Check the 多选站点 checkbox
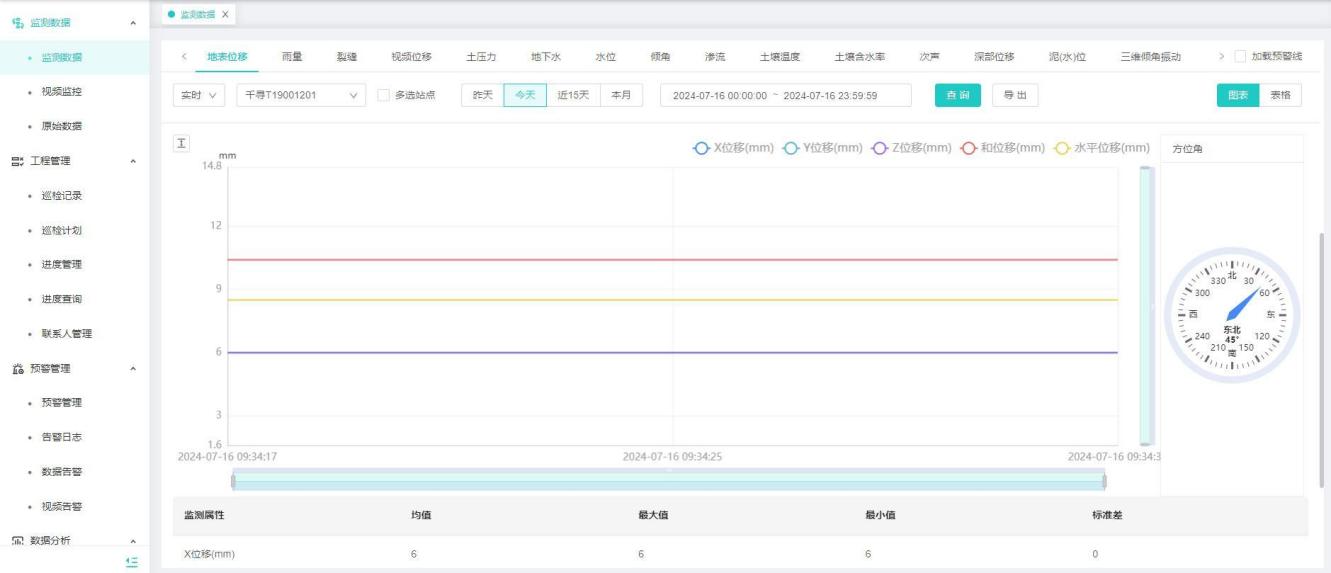This screenshot has width=1331, height=573. click(x=383, y=96)
